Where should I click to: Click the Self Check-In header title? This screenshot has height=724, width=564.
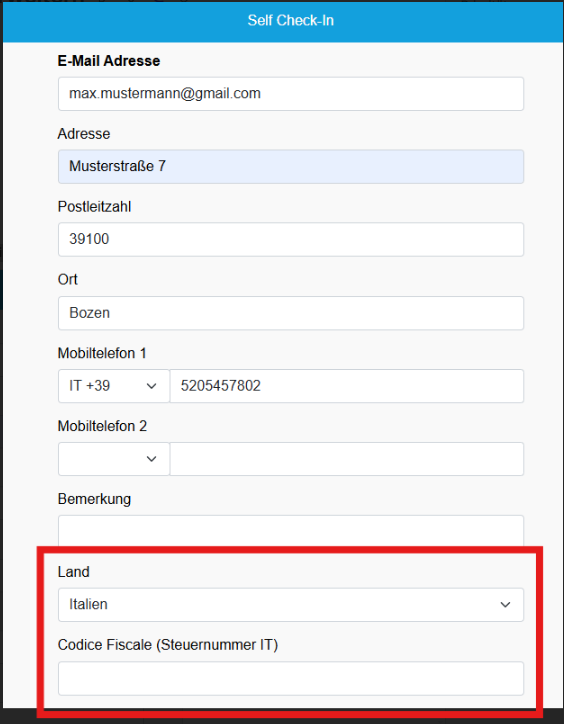[291, 20]
